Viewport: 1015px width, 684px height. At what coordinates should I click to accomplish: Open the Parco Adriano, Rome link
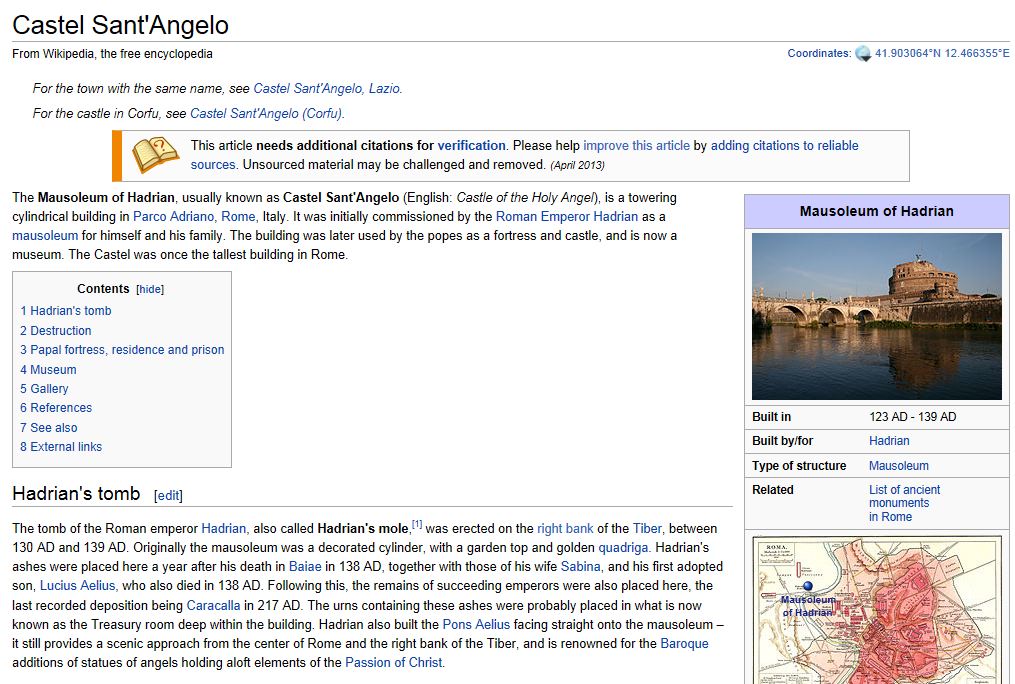coord(195,216)
